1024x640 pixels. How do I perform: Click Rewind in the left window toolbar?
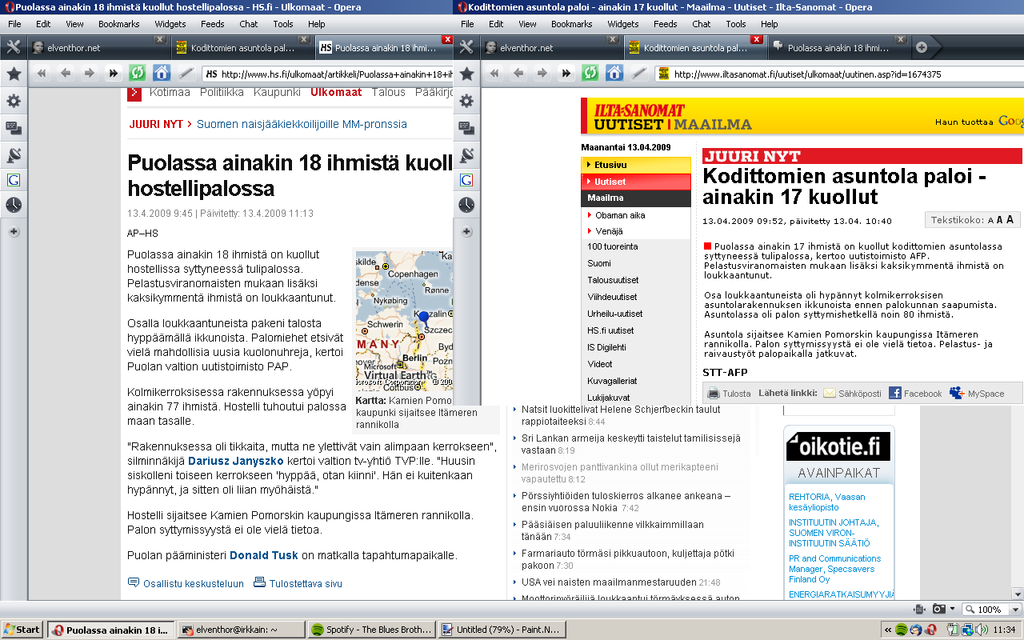click(x=42, y=74)
